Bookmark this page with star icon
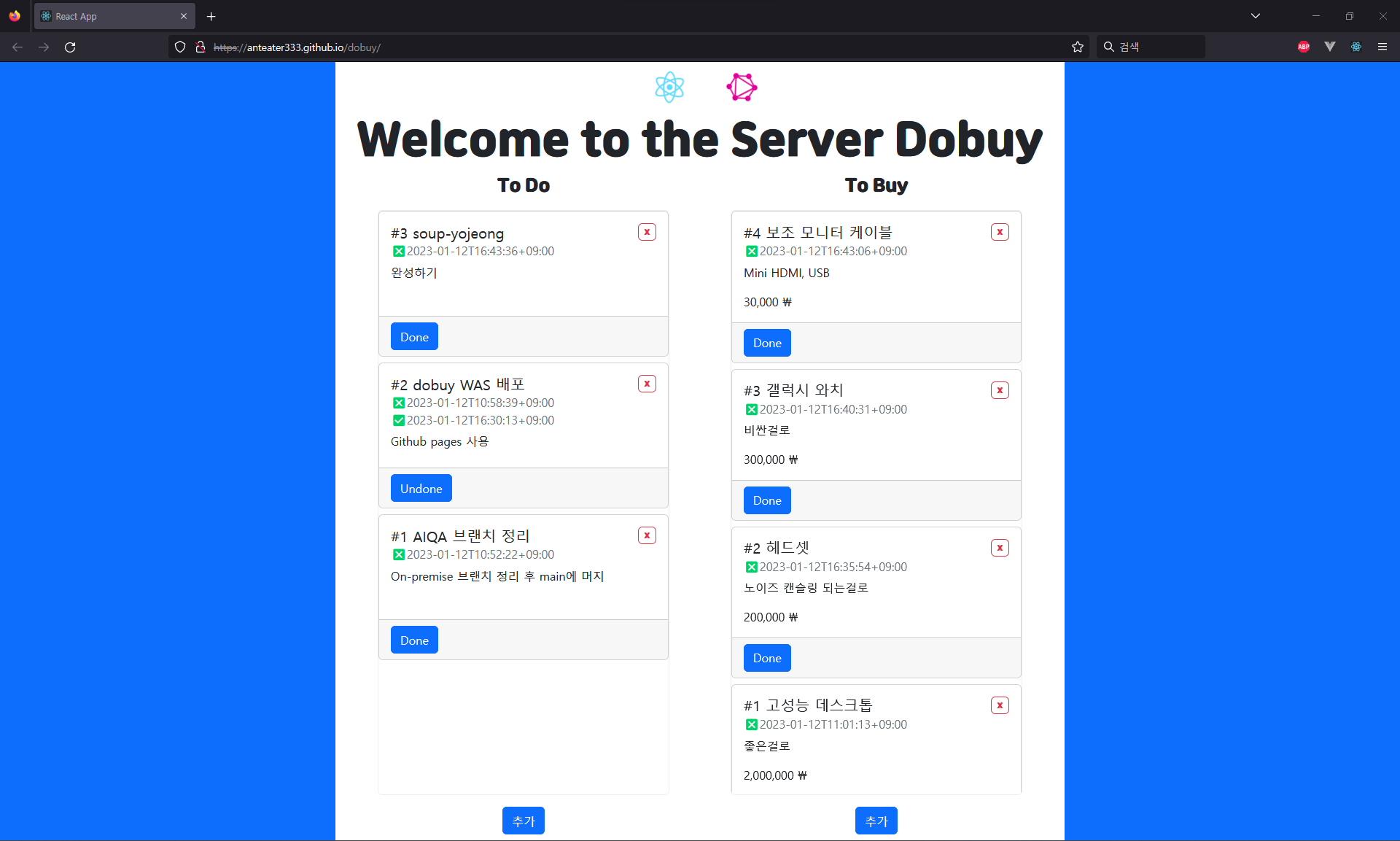This screenshot has height=841, width=1400. (x=1078, y=47)
